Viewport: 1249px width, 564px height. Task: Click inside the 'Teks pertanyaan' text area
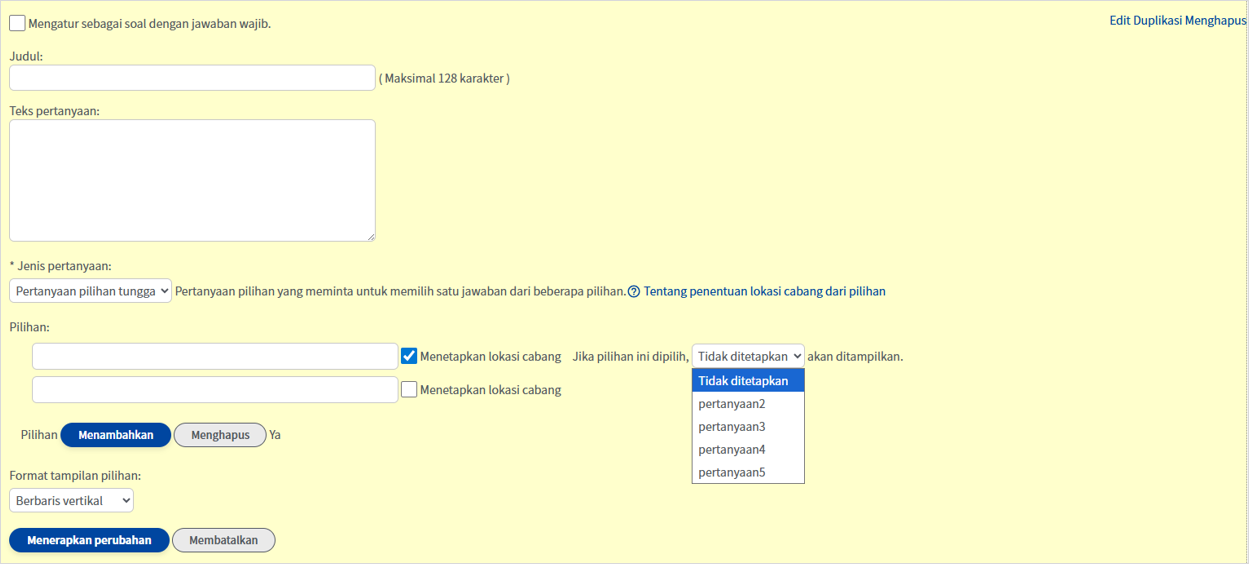[192, 180]
